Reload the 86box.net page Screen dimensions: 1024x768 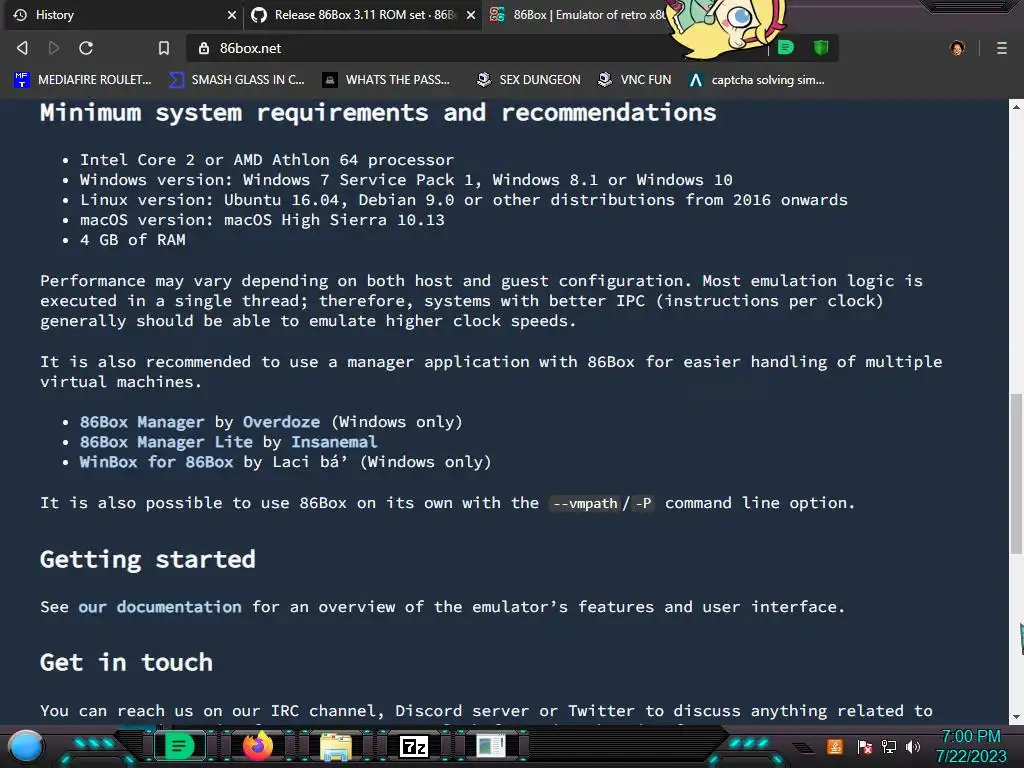pyautogui.click(x=86, y=48)
